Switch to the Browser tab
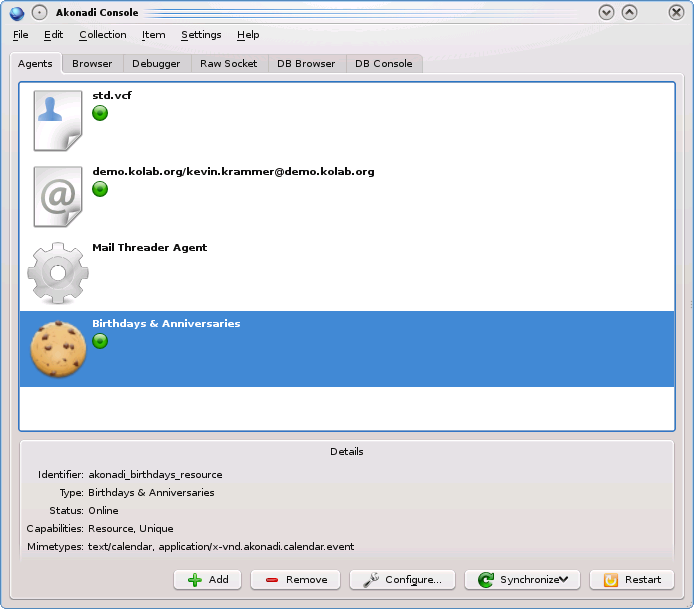This screenshot has width=694, height=609. click(x=92, y=64)
